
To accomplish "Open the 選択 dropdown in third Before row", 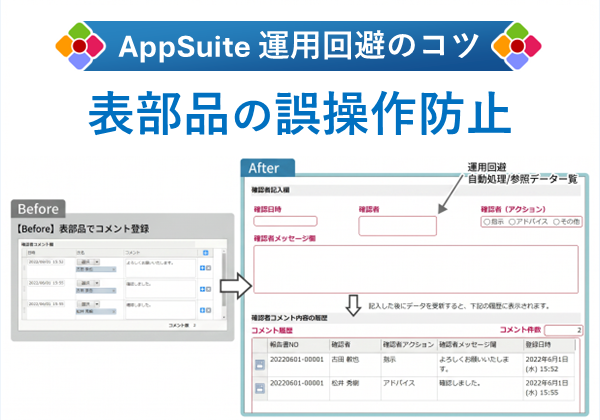I will [88, 304].
